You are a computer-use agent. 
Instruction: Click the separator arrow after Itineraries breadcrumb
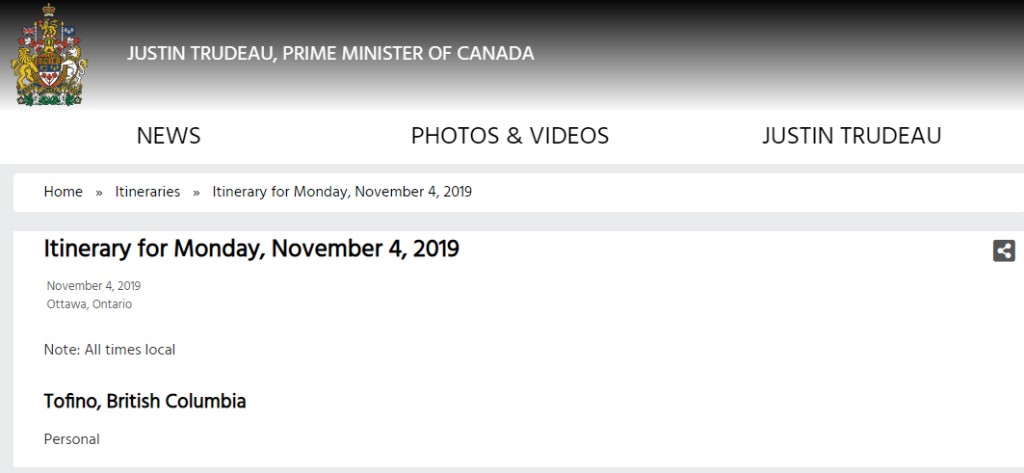[x=196, y=193]
